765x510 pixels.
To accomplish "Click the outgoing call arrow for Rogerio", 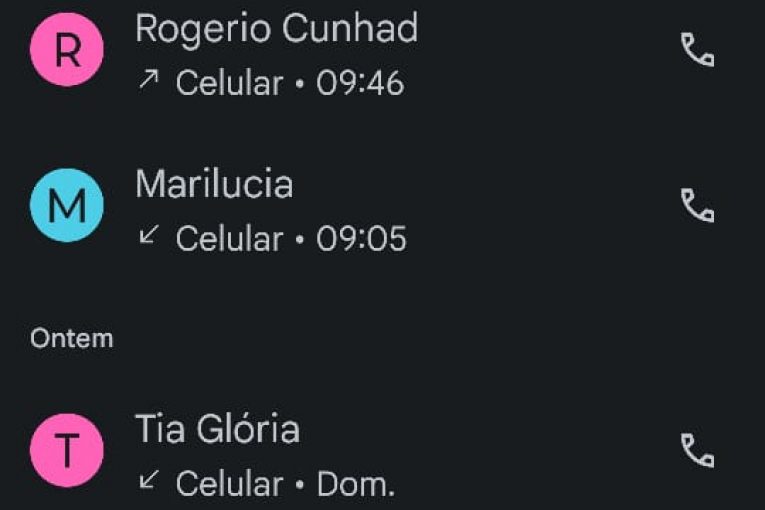I will click(149, 81).
